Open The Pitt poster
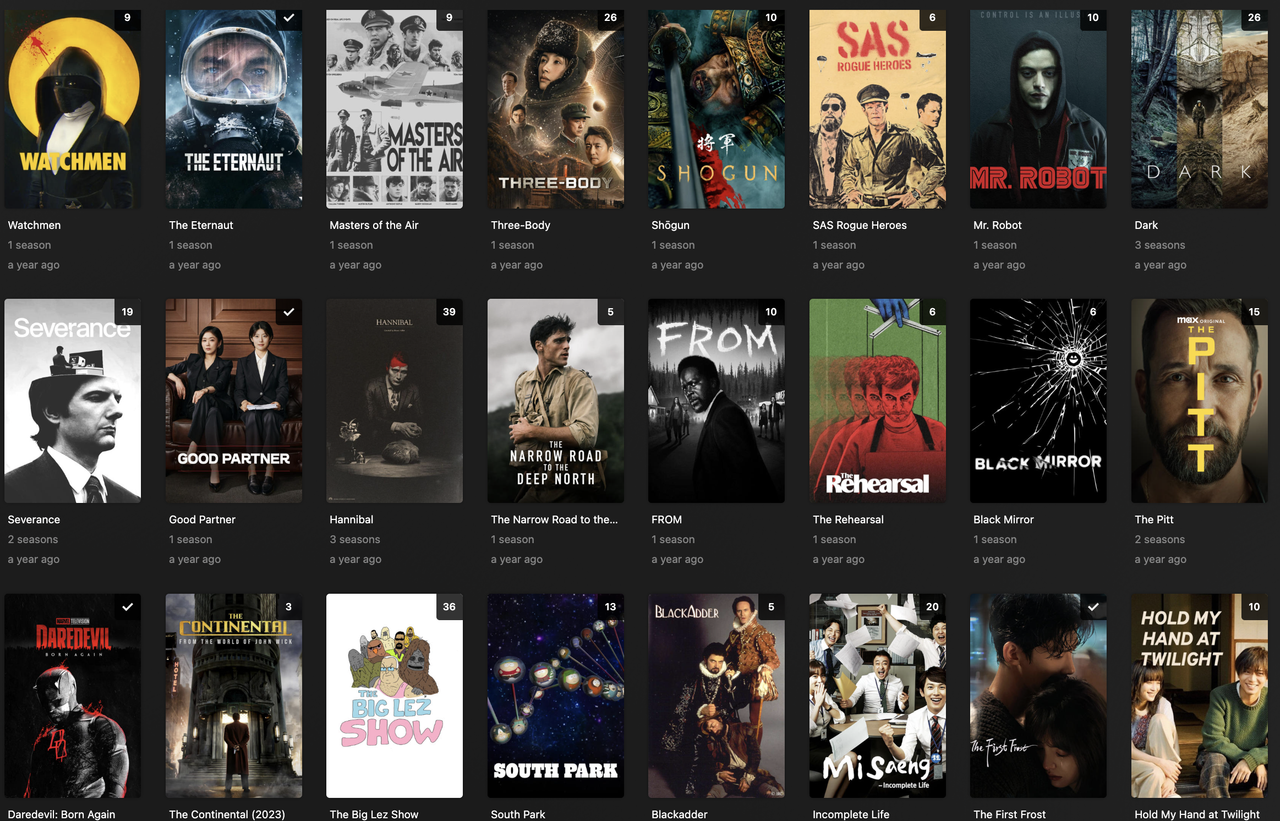The width and height of the screenshot is (1280, 821). point(1200,401)
